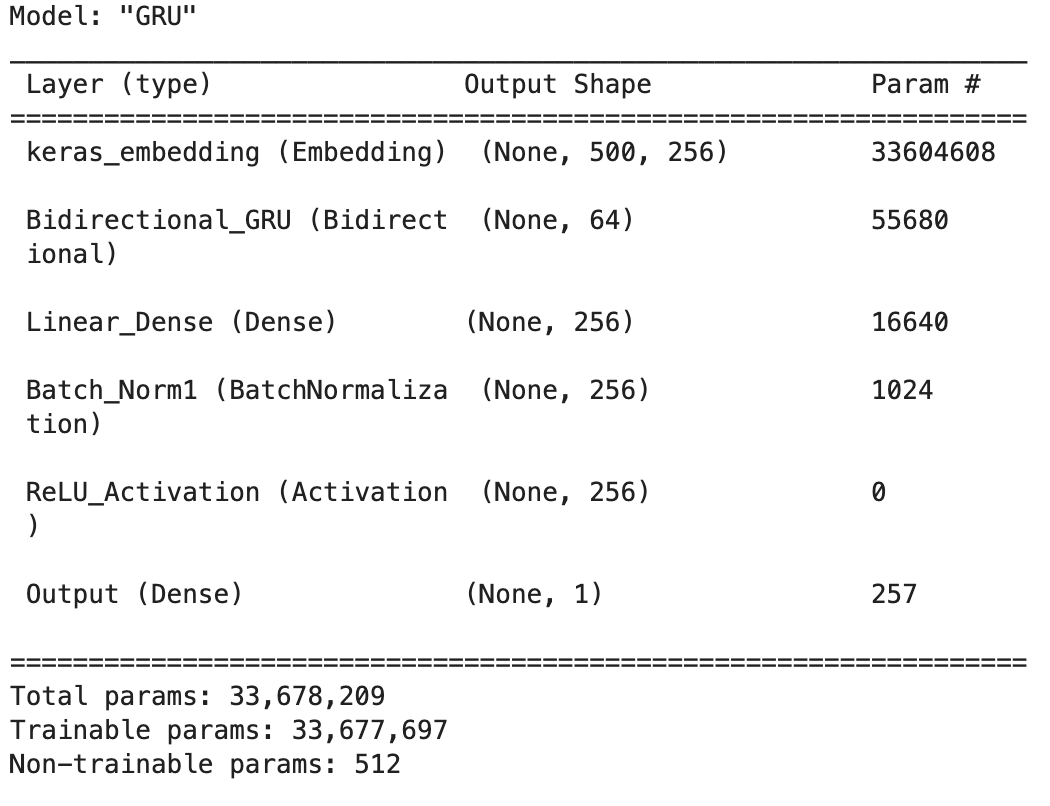The height and width of the screenshot is (806, 1050).
Task: Click the Non-trainable params: 512 line
Action: pos(205,764)
